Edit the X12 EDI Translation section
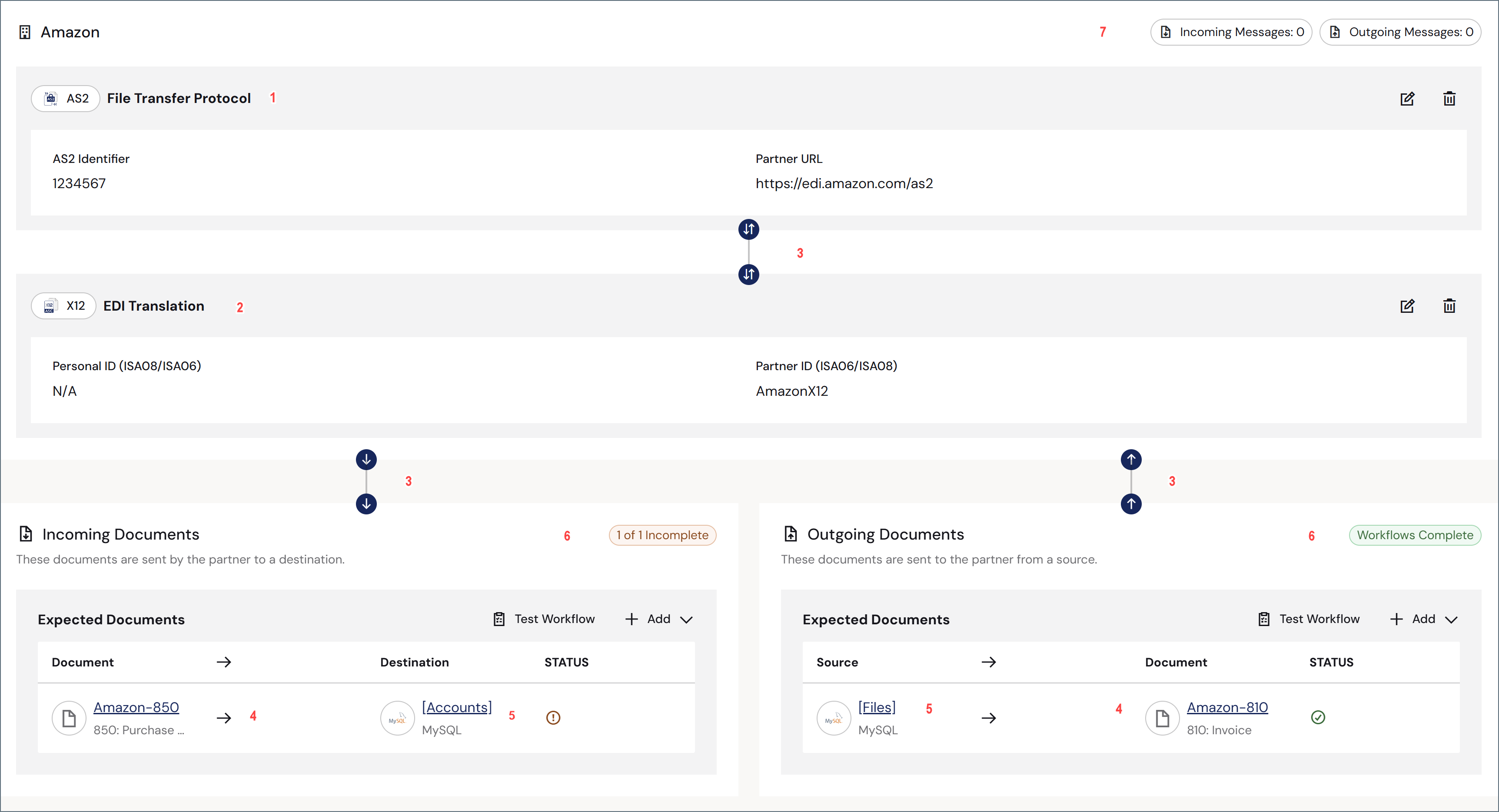The height and width of the screenshot is (812, 1499). tap(1407, 306)
